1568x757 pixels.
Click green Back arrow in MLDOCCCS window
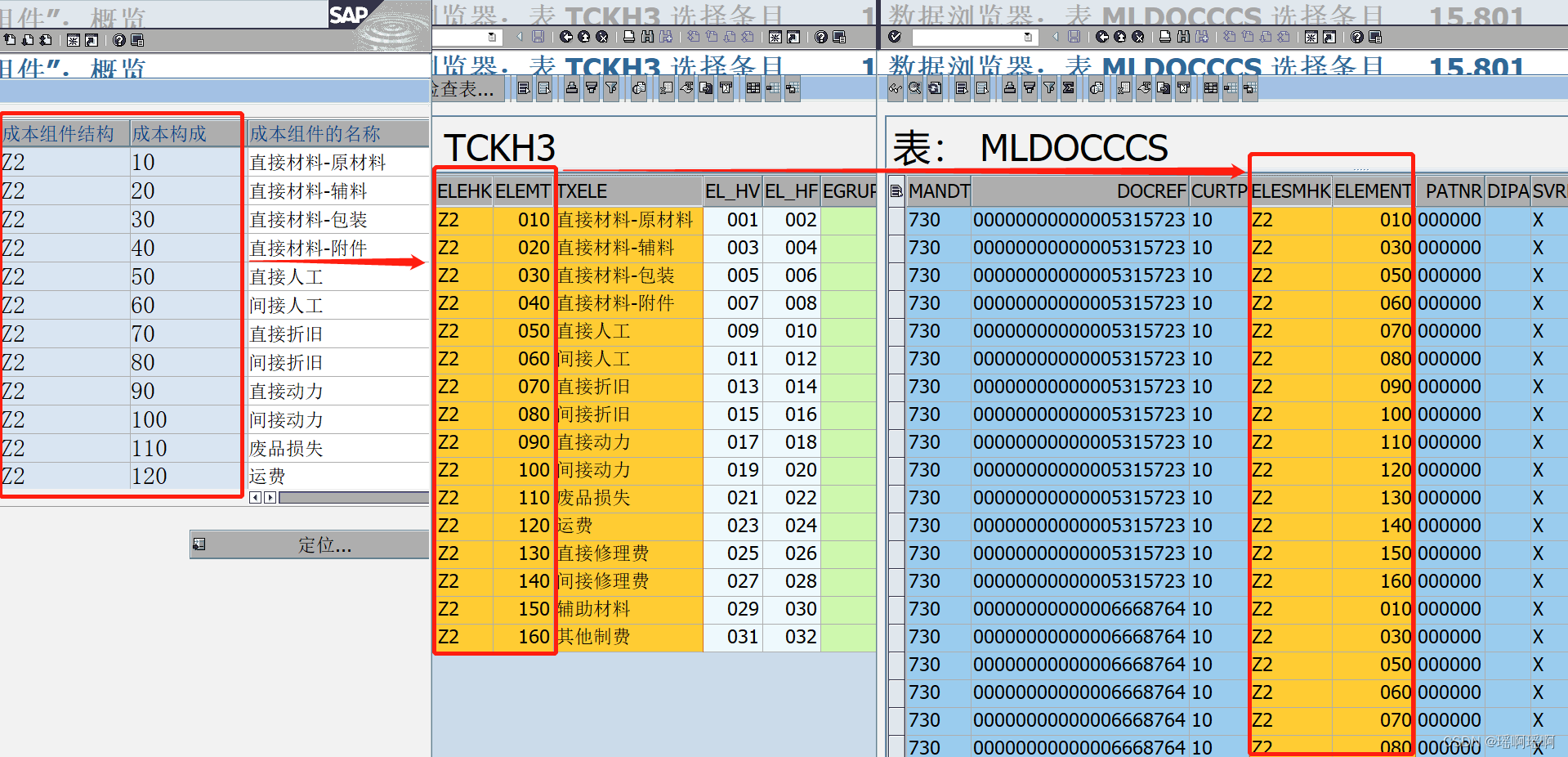coord(1101,37)
